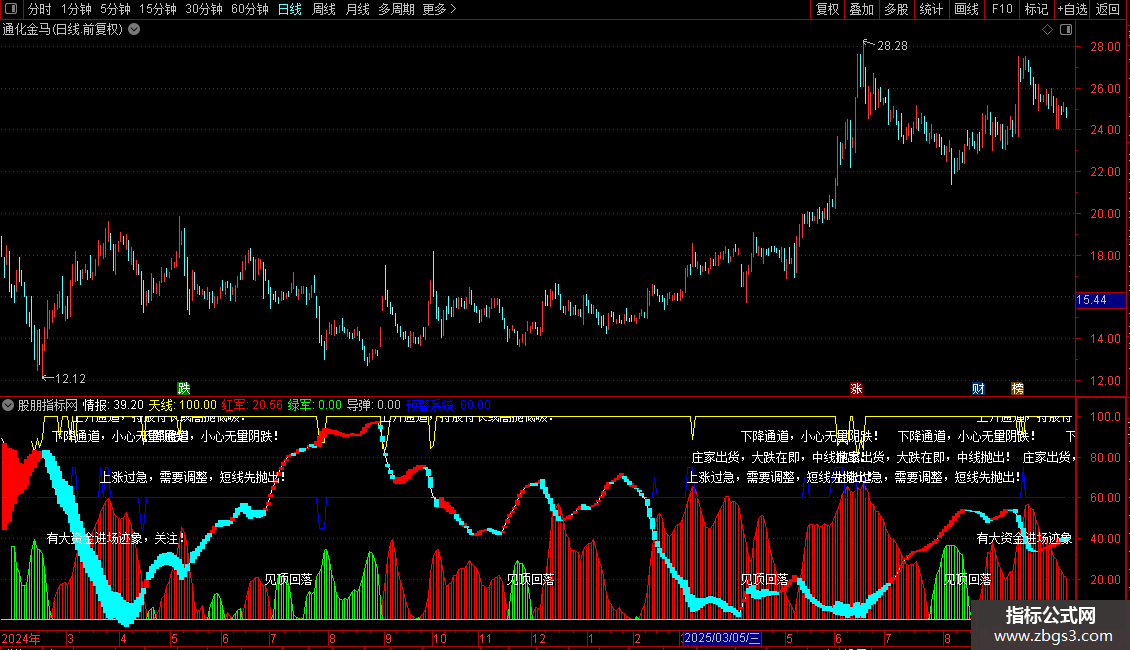The image size is (1130, 650).
Task: Open the indicator dropdown beside 股朋指标网
Action: [x=8, y=405]
